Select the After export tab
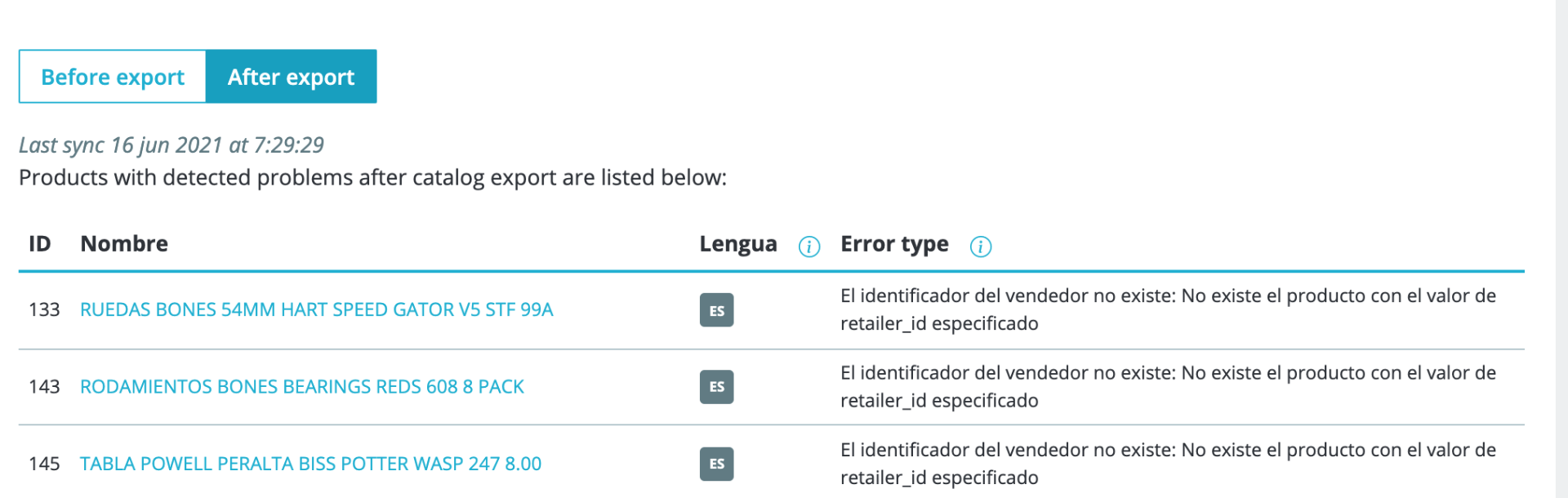Screen dimensions: 1568x498 [291, 77]
